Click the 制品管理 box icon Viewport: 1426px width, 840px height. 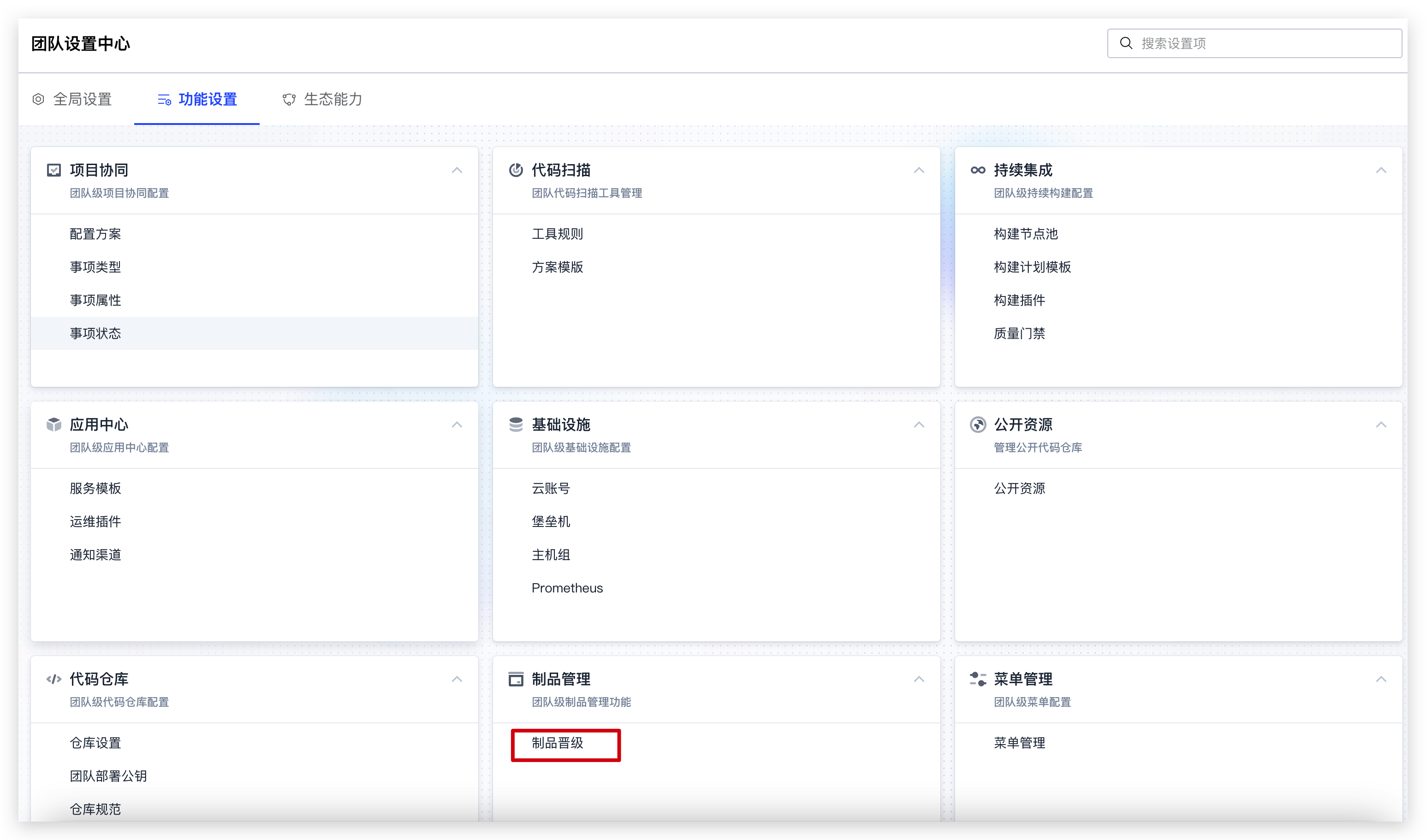tap(516, 679)
